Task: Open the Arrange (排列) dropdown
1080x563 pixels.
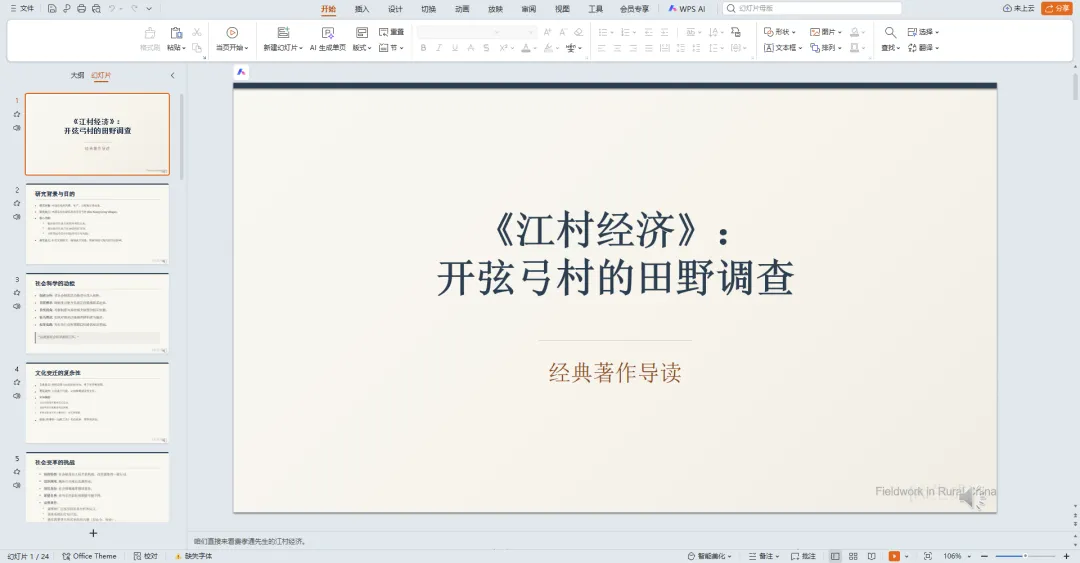Action: click(x=826, y=48)
